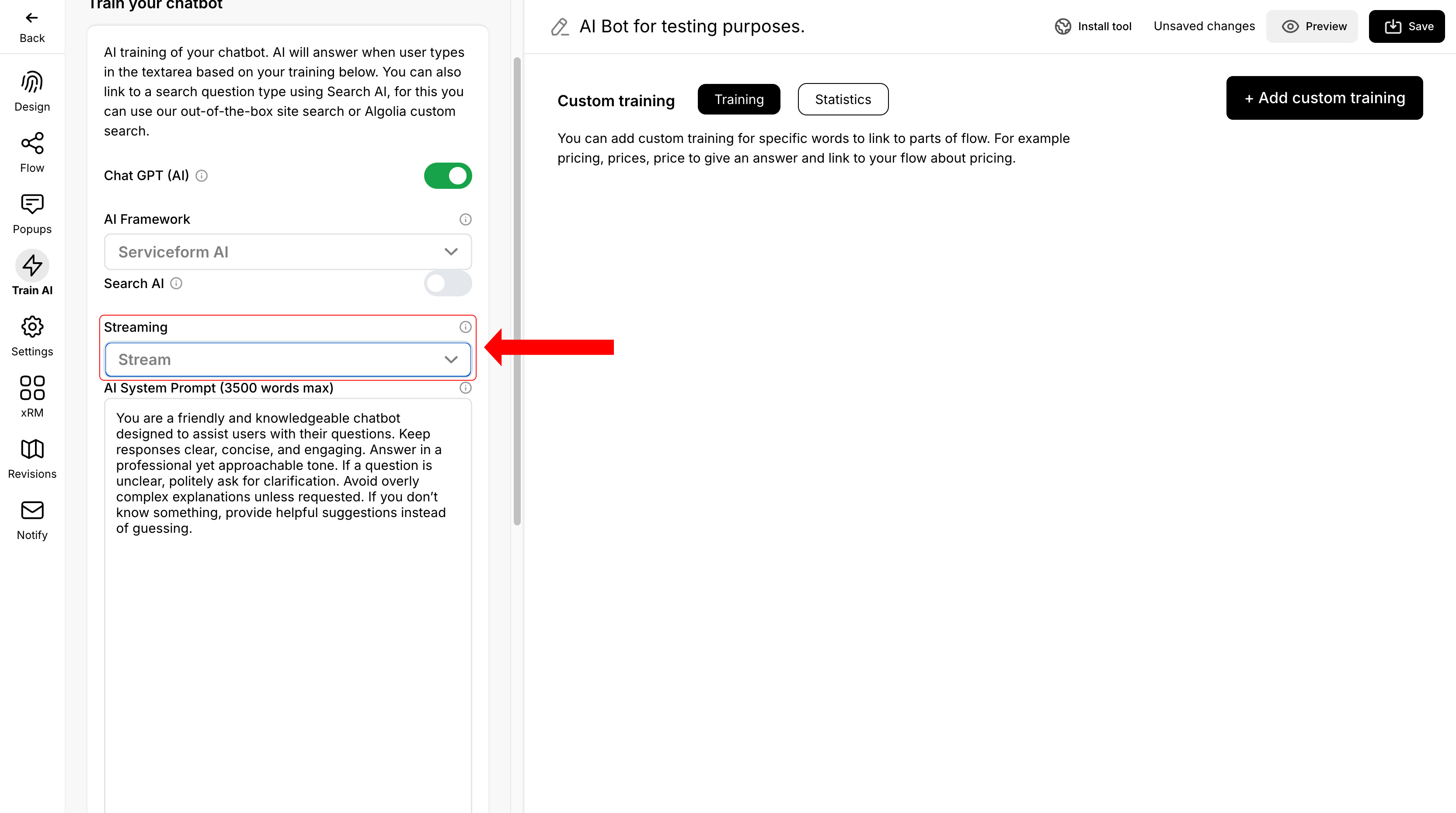
Task: Click info icon for AI System Prompt
Action: 465,388
